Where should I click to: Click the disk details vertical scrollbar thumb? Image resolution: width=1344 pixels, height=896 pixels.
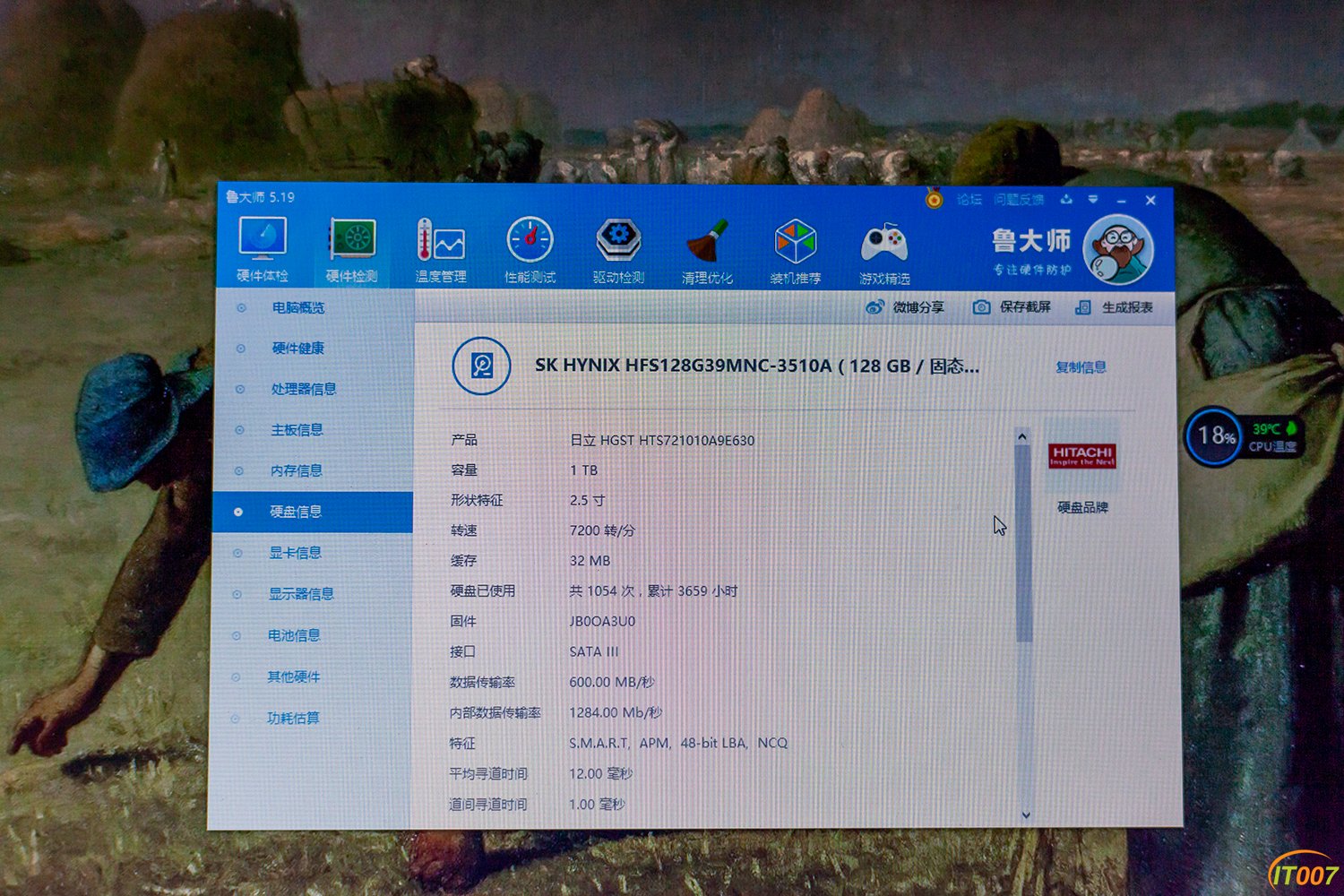tap(1024, 544)
